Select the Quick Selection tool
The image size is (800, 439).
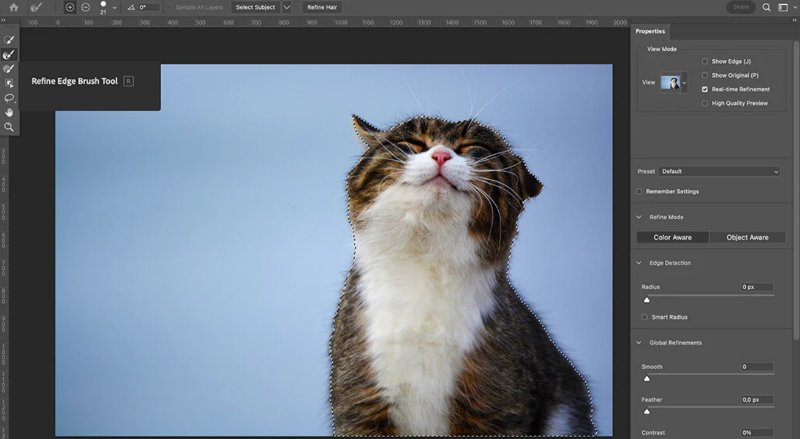tap(9, 40)
